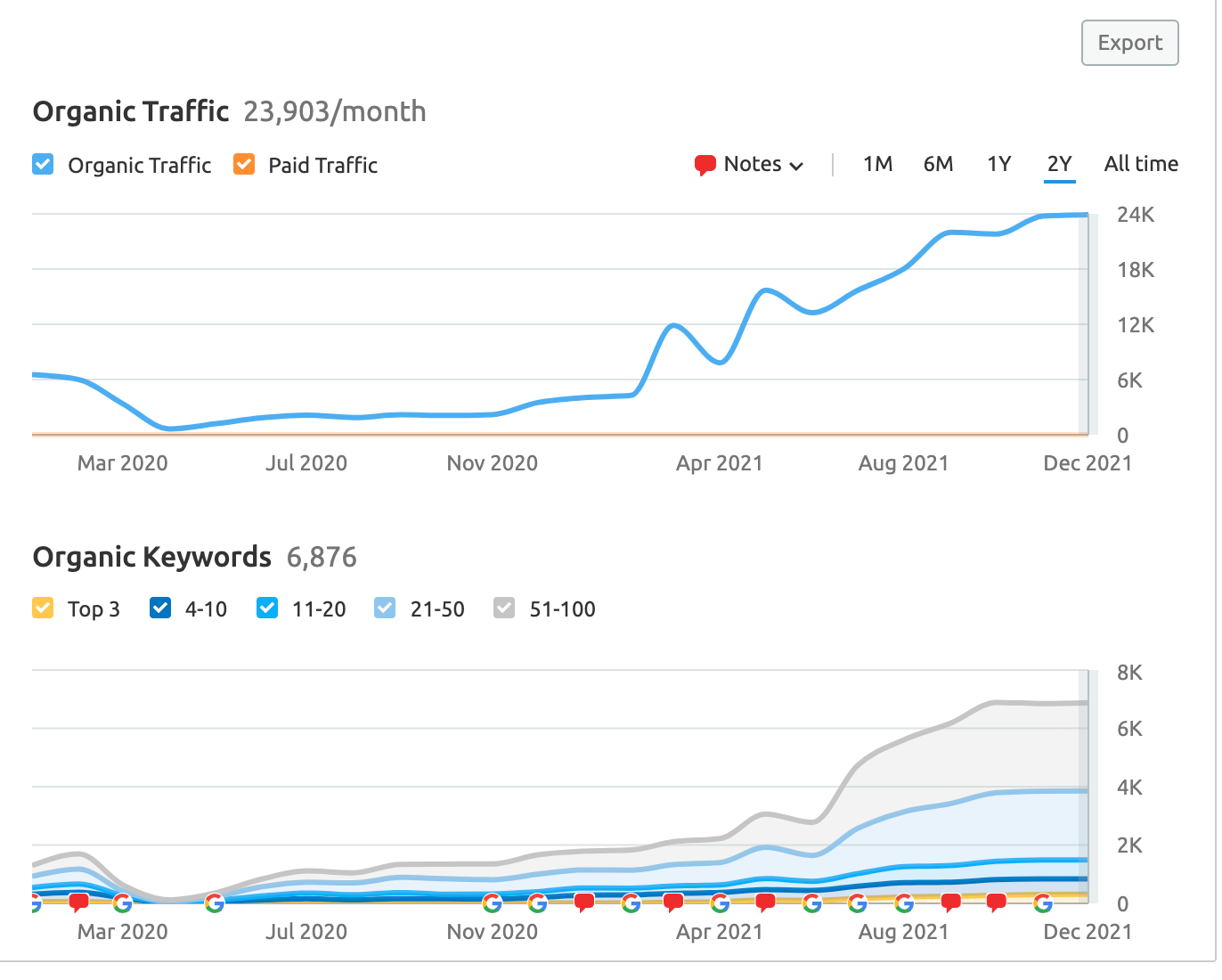
Task: Click the Google marker just right of Nov 2020
Action: tap(537, 903)
